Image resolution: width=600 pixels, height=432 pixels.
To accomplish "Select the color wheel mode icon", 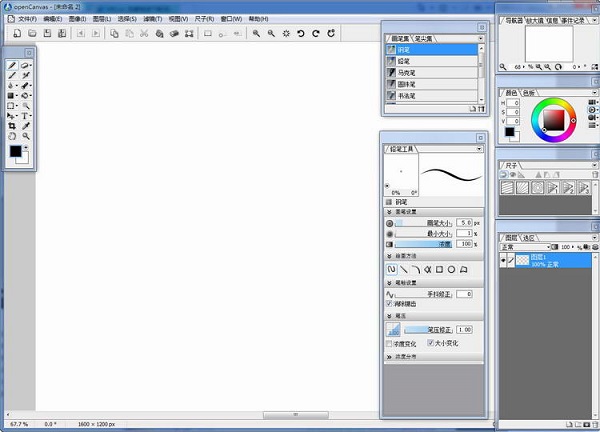I will coord(592,110).
